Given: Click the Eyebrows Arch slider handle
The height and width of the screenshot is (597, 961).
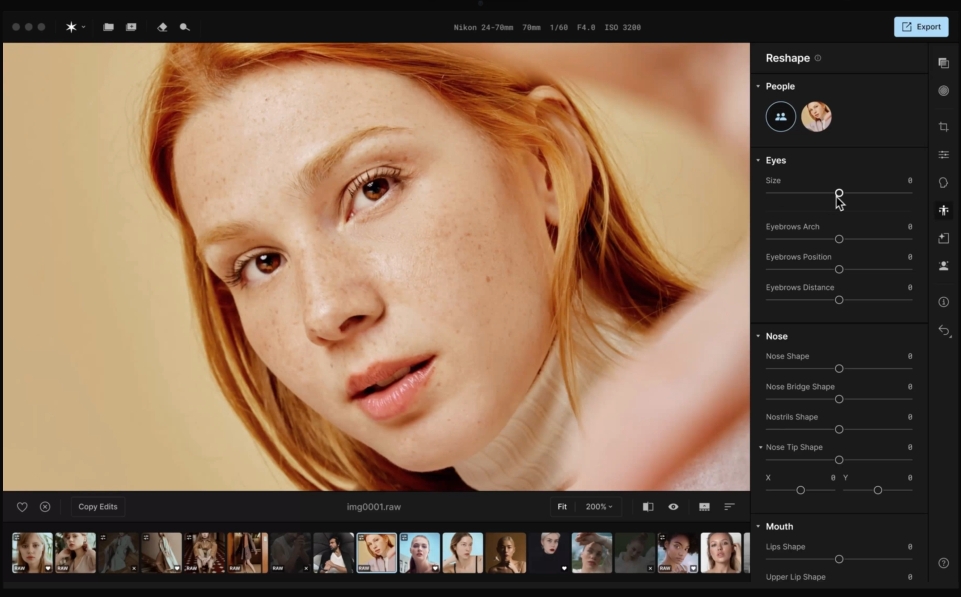Looking at the screenshot, I should pyautogui.click(x=839, y=239).
